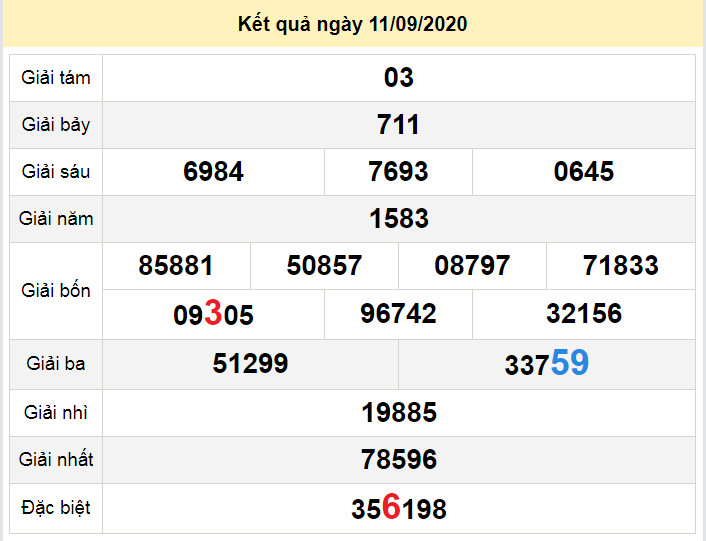706x541 pixels.
Task: Click the Giải năm number 1583
Action: tap(399, 219)
